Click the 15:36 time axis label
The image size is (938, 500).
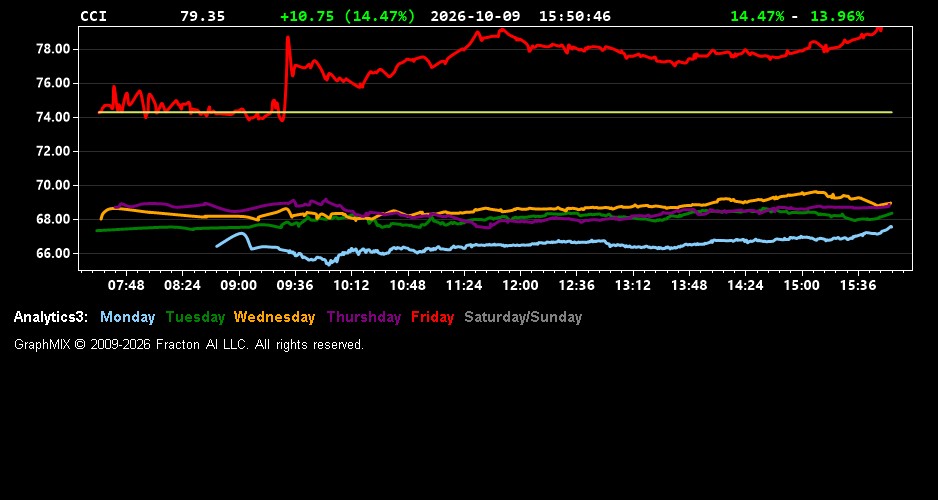coord(858,286)
